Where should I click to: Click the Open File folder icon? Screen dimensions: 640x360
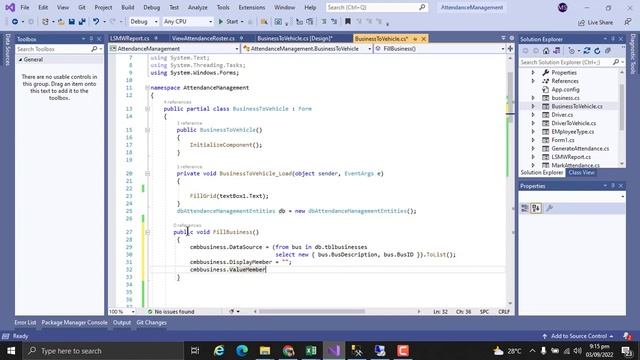tap(61, 22)
